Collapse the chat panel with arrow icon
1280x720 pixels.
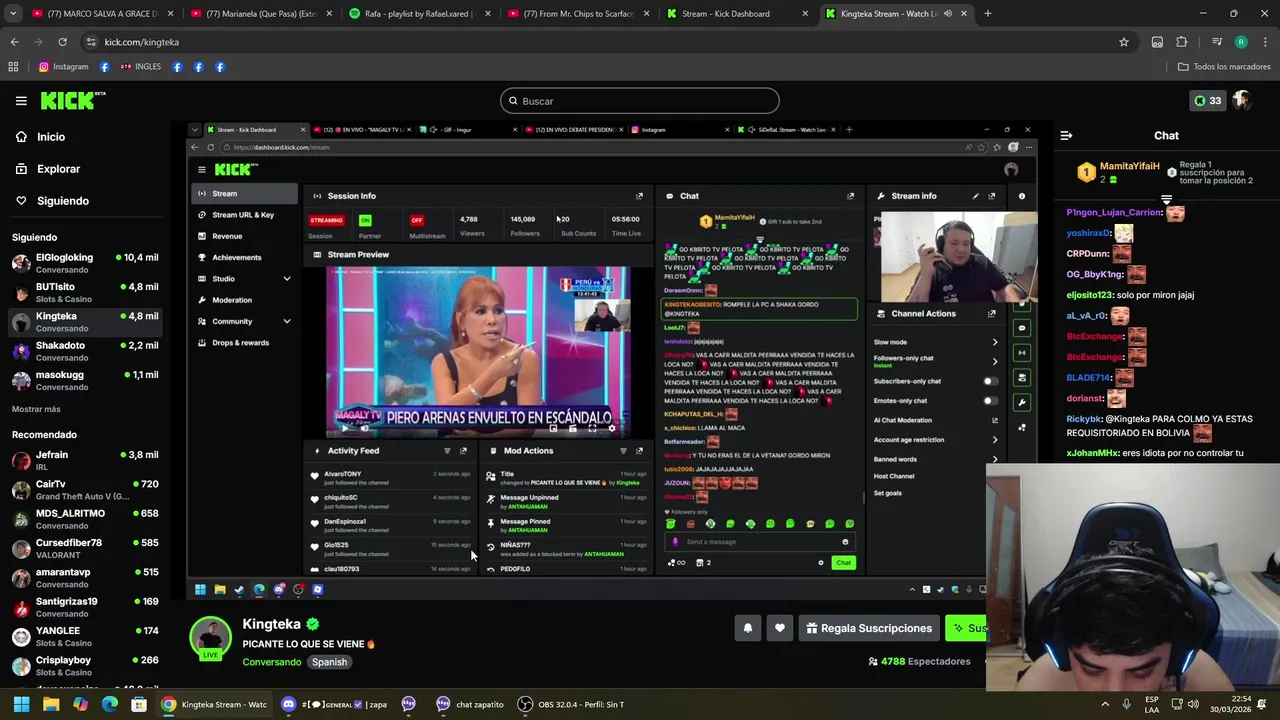(x=1066, y=135)
